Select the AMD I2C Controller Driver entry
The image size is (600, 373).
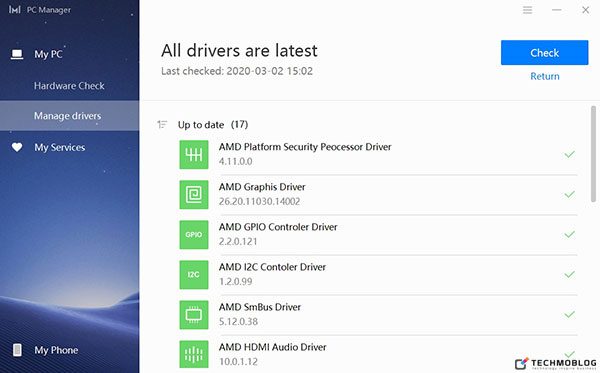pos(378,275)
